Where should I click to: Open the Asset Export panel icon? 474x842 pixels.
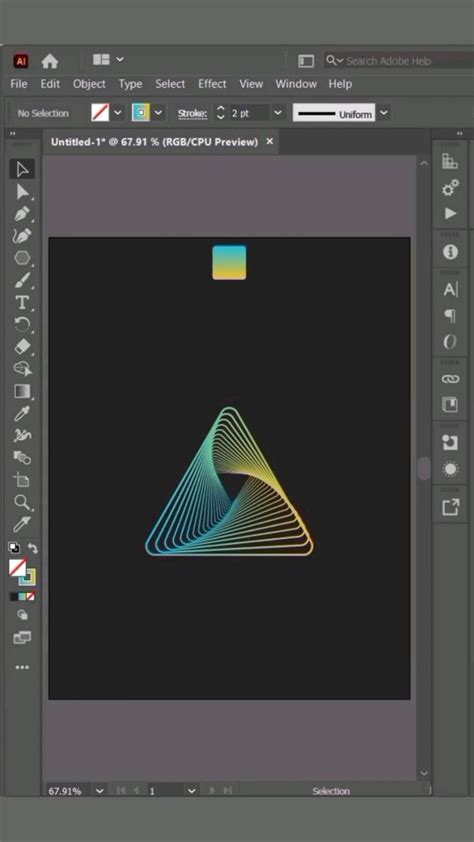[450, 507]
